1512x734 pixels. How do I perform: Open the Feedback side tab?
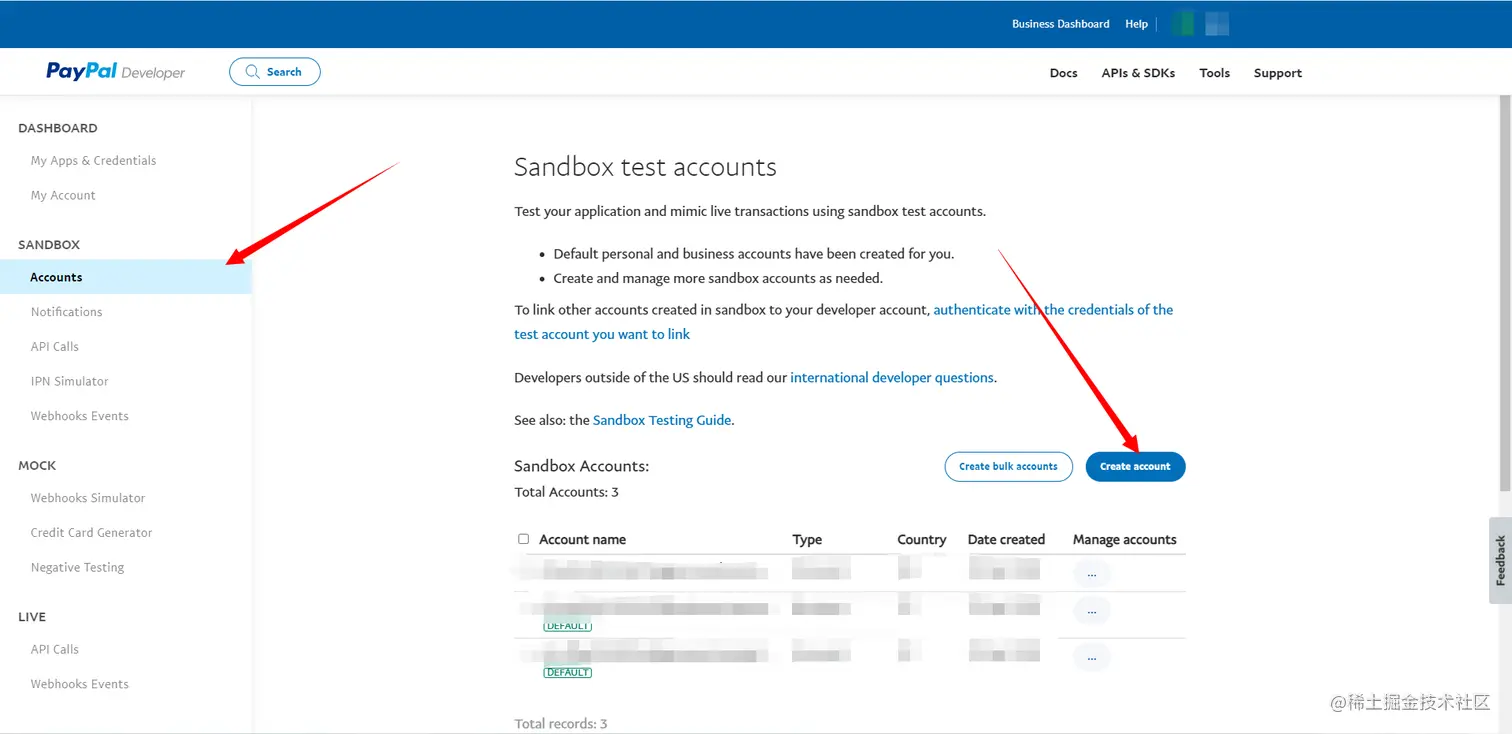point(1500,560)
